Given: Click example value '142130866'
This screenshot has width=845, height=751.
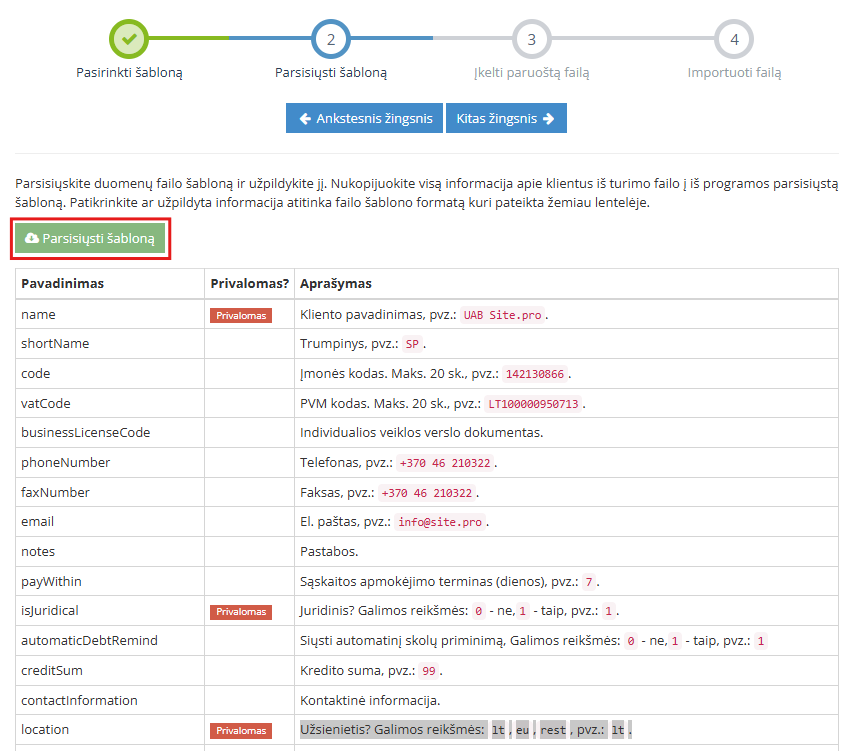Looking at the screenshot, I should point(535,374).
